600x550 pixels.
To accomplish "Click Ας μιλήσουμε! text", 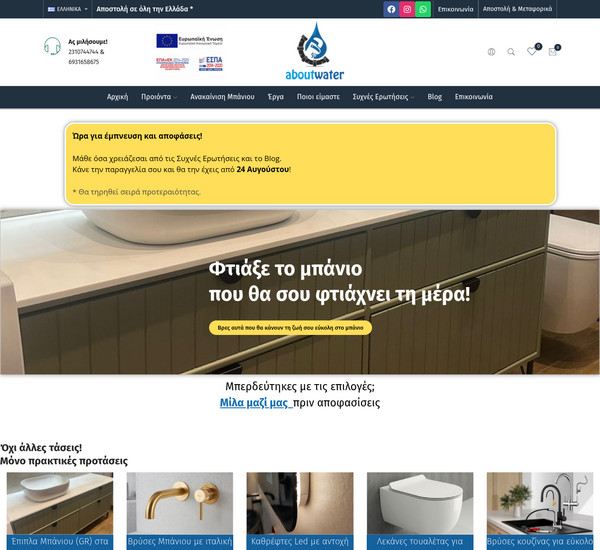I will pyautogui.click(x=88, y=42).
